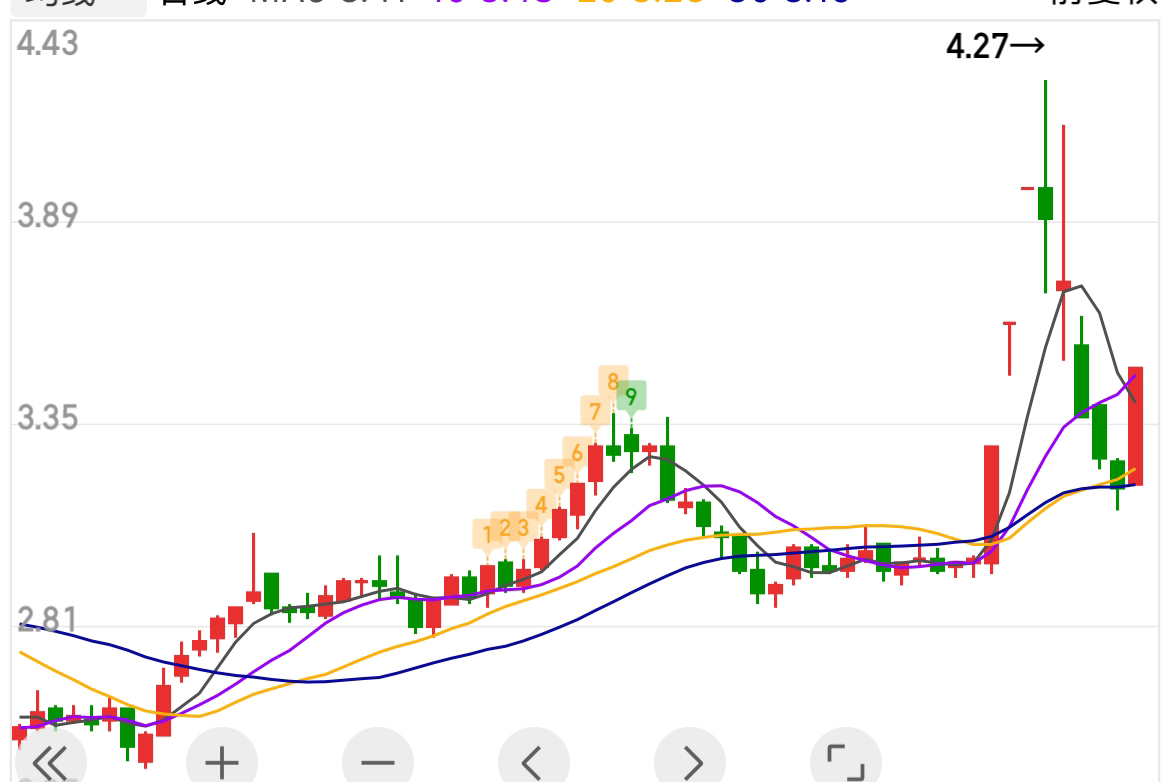The width and height of the screenshot is (1170, 782).
Task: Select the green sequence marker numbered 9
Action: click(x=631, y=396)
